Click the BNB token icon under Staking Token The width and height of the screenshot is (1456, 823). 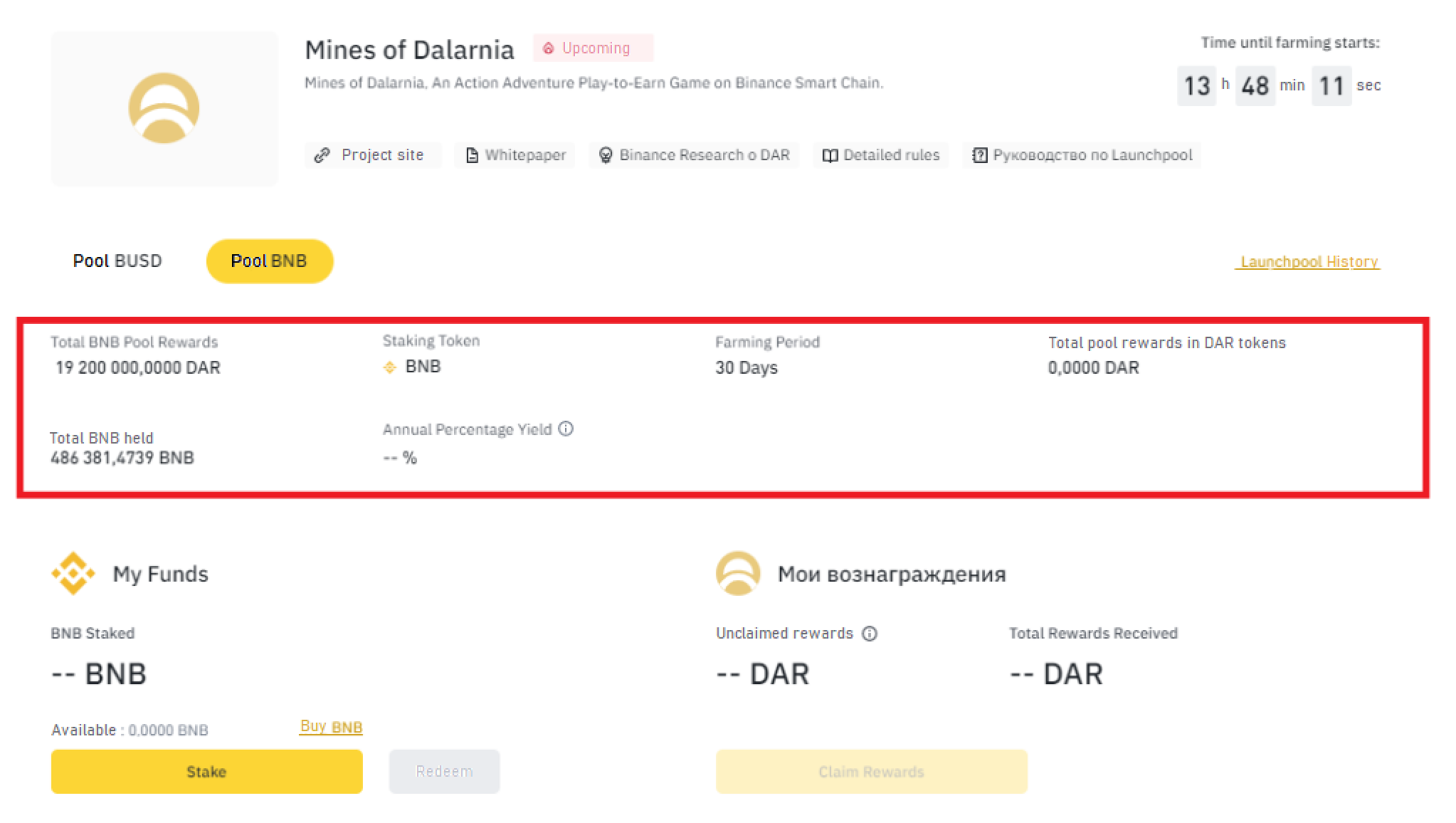[389, 367]
